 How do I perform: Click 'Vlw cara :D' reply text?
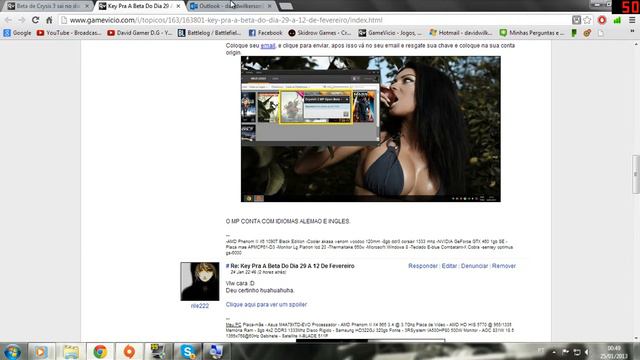[x=240, y=283]
